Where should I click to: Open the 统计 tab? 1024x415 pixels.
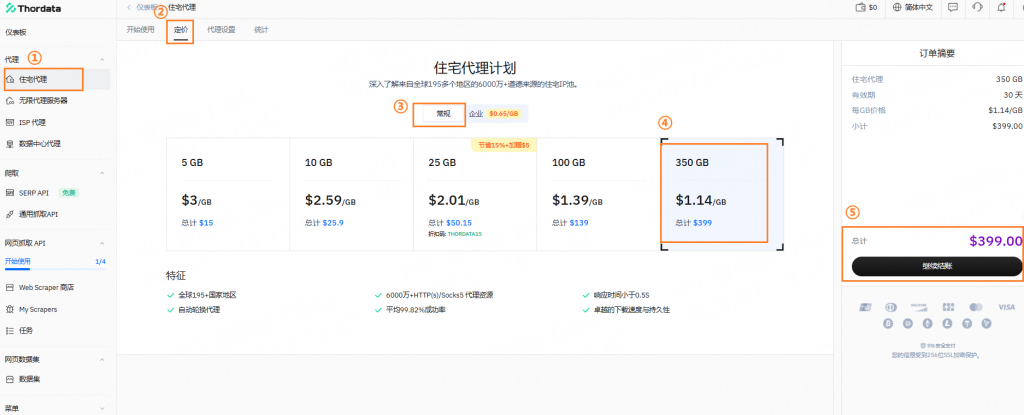pos(261,30)
